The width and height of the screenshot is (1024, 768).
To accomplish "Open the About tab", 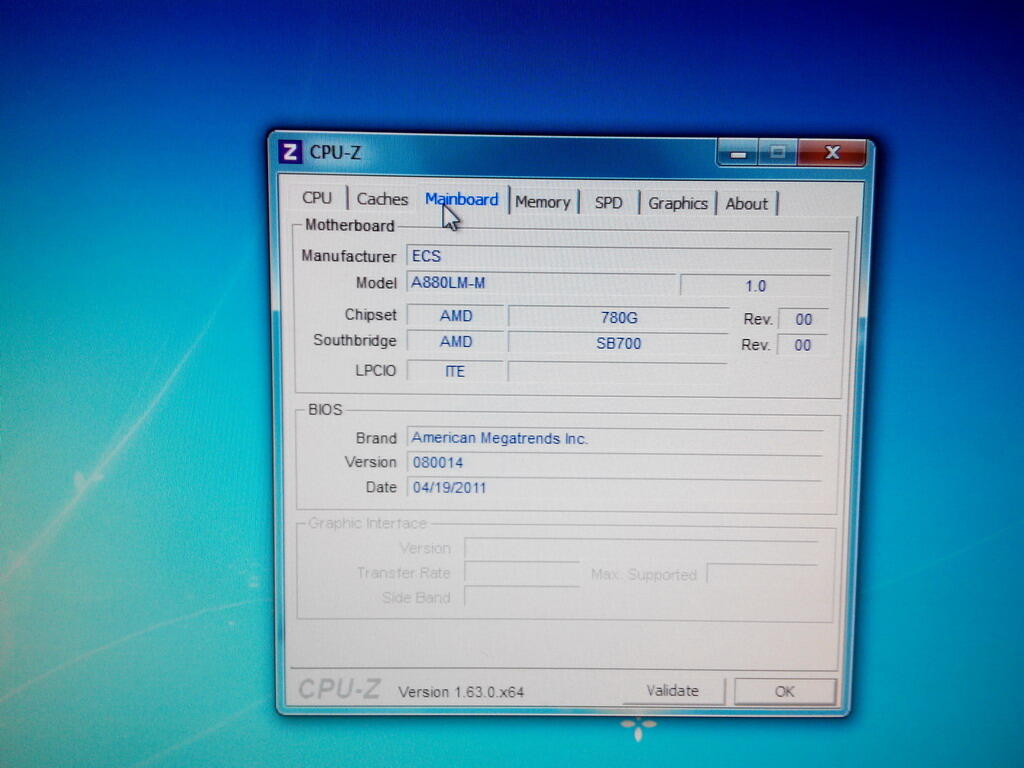I will tap(746, 204).
